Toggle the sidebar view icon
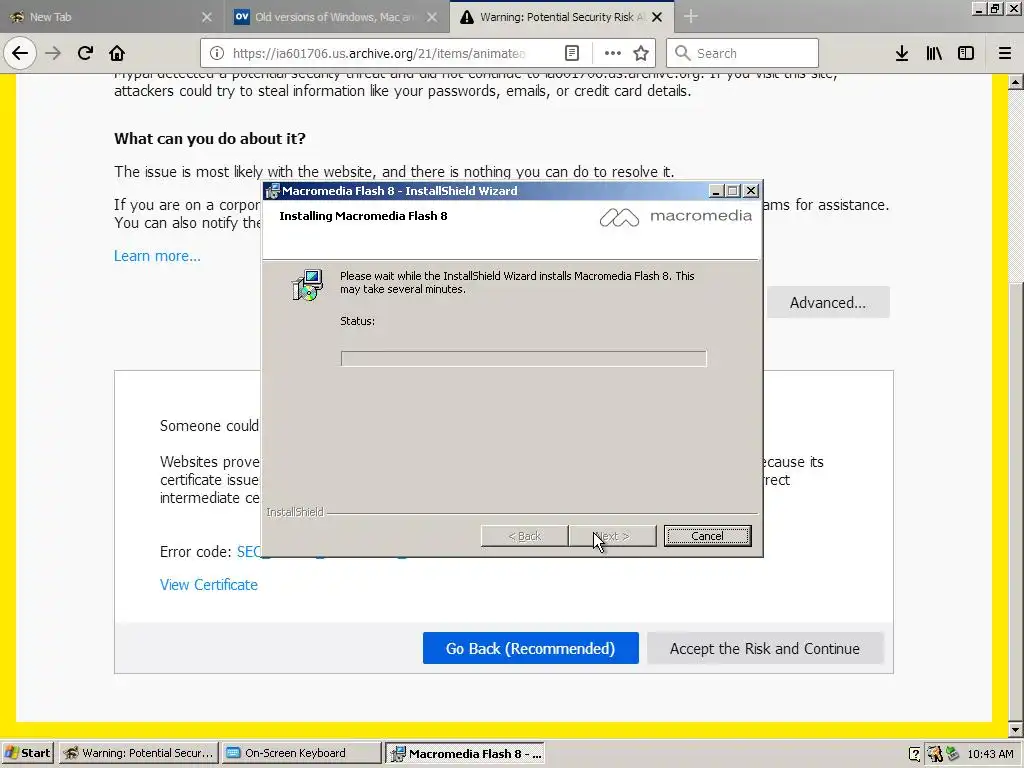The height and width of the screenshot is (768, 1024). click(x=966, y=53)
